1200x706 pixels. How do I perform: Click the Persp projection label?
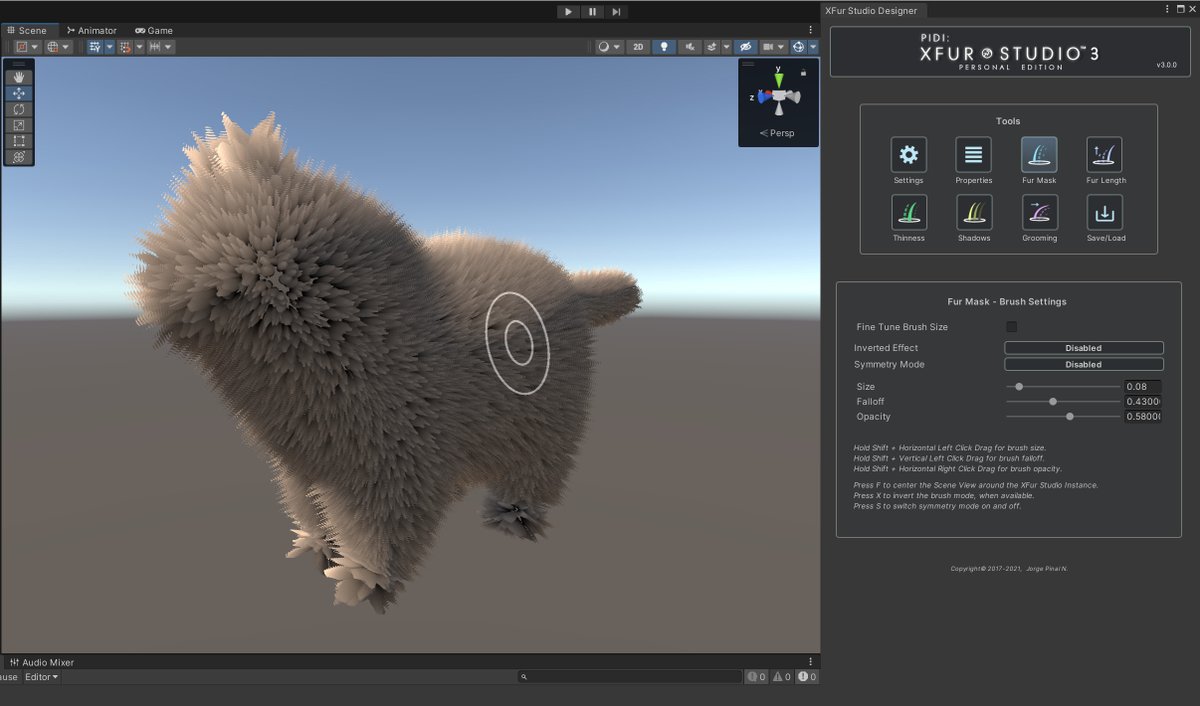(777, 133)
